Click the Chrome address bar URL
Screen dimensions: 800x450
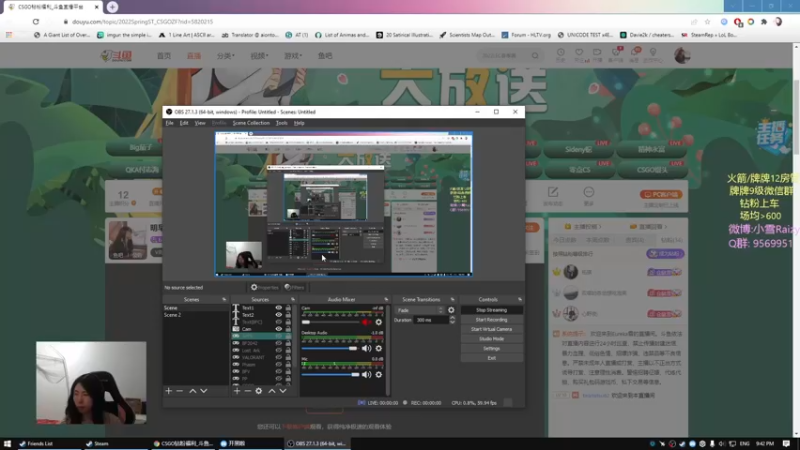[x=143, y=22]
